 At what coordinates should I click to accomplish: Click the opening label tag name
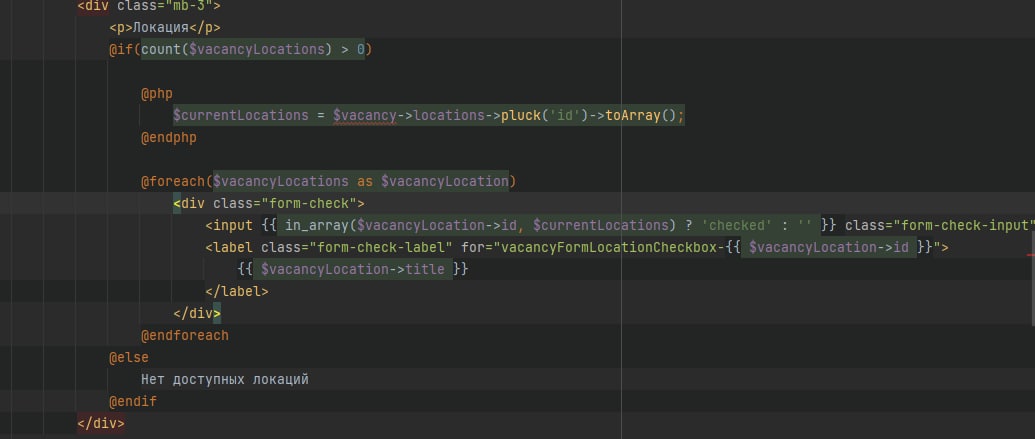(x=232, y=247)
